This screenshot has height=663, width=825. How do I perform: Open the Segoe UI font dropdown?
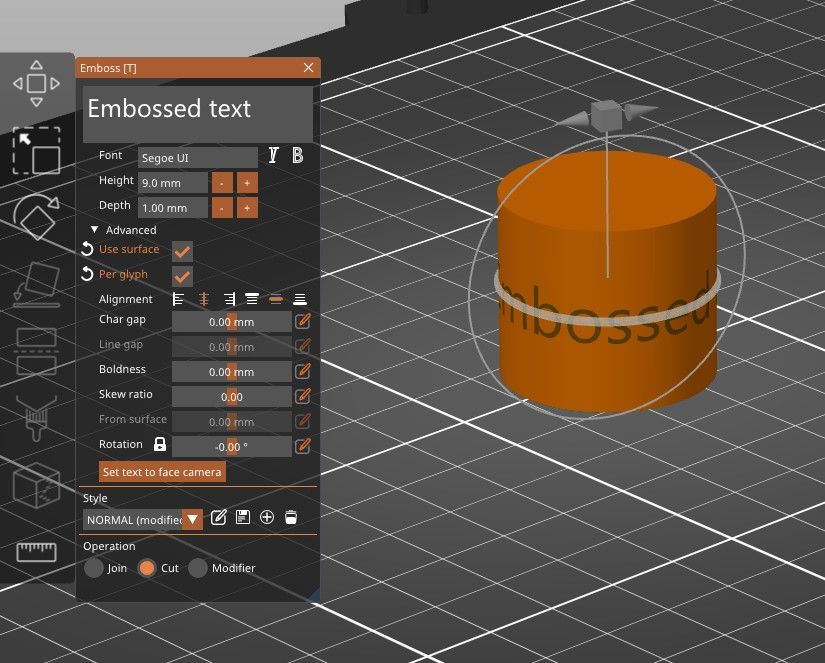click(x=198, y=157)
